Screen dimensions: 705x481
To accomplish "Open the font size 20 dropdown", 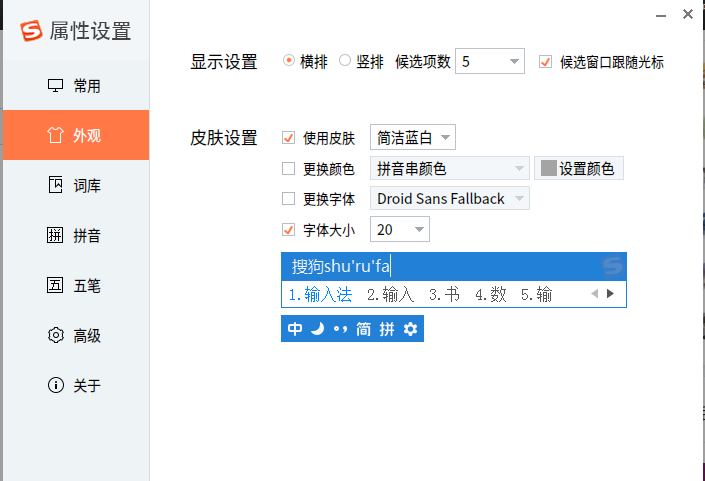I will pyautogui.click(x=400, y=229).
